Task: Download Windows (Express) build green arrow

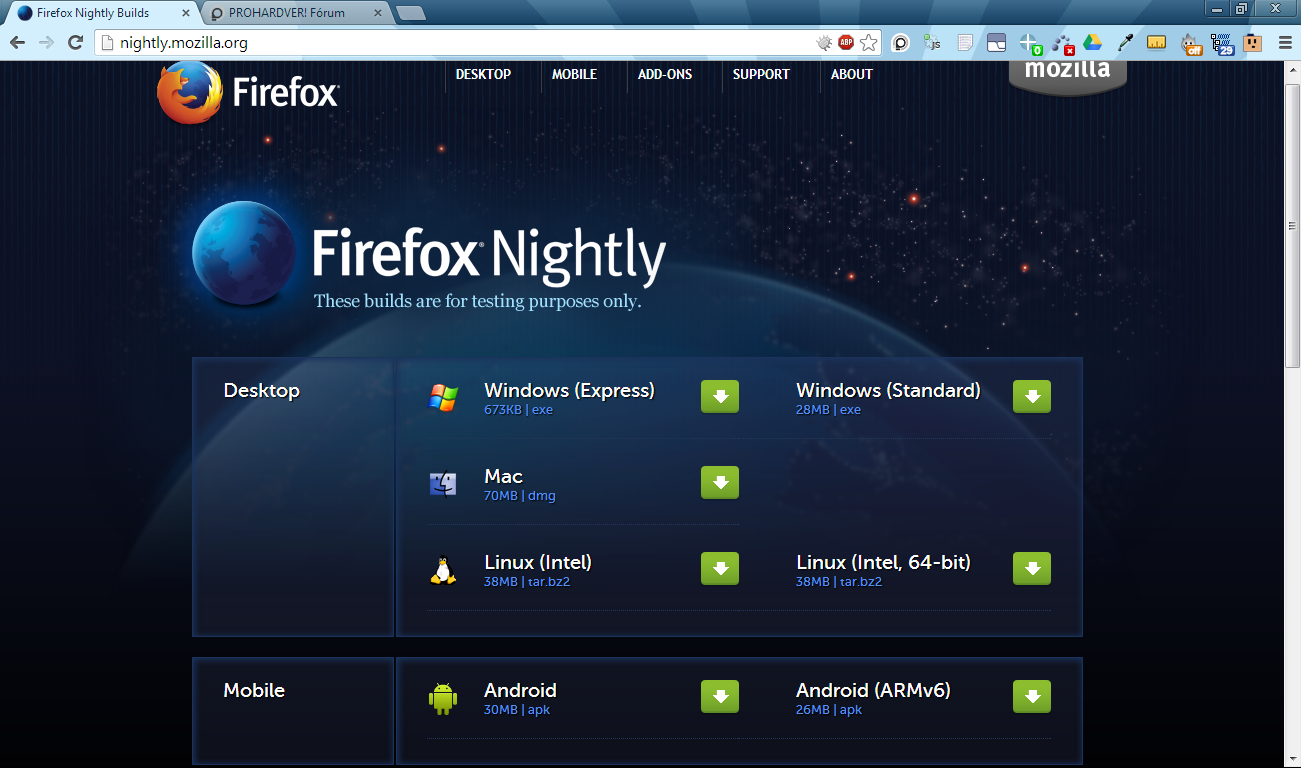Action: coord(720,396)
